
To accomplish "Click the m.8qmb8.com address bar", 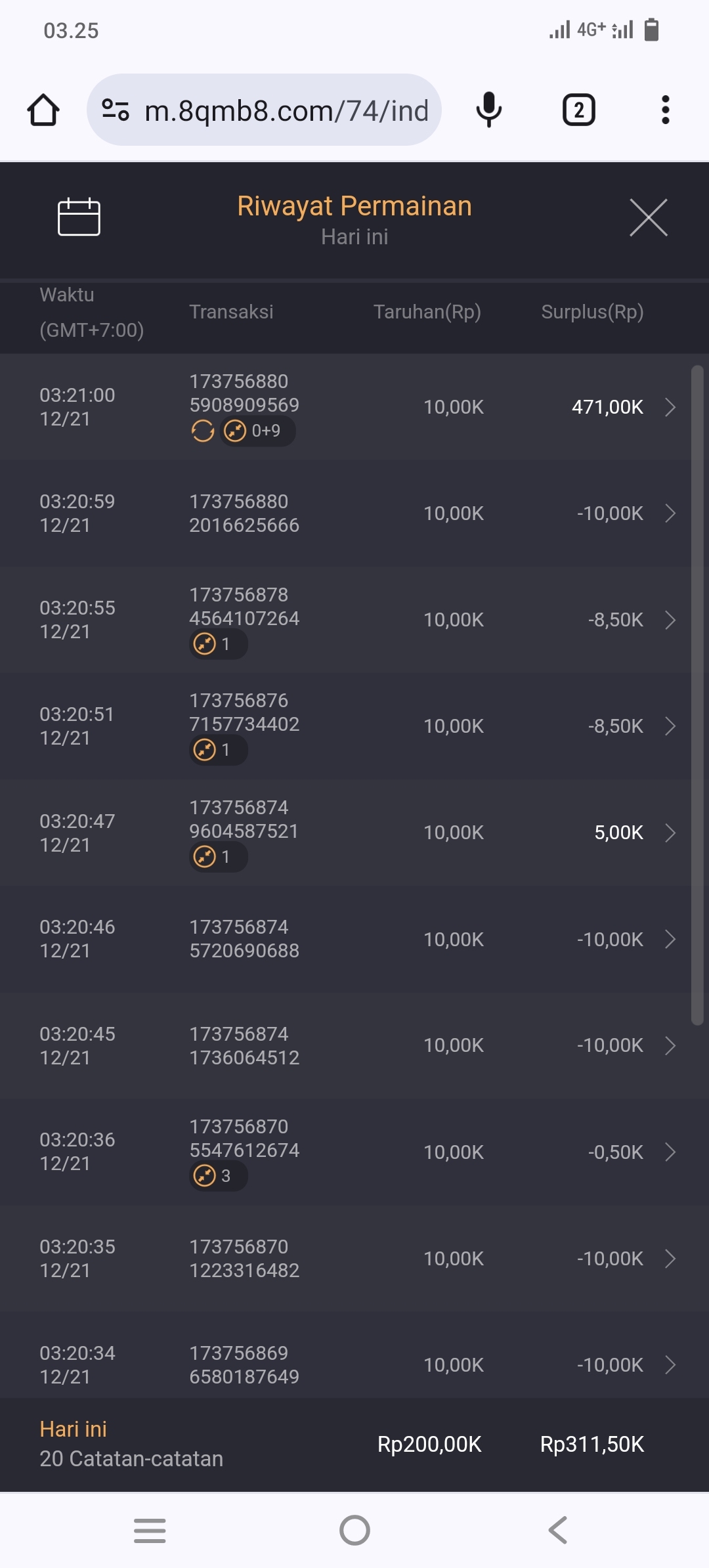I will click(286, 110).
